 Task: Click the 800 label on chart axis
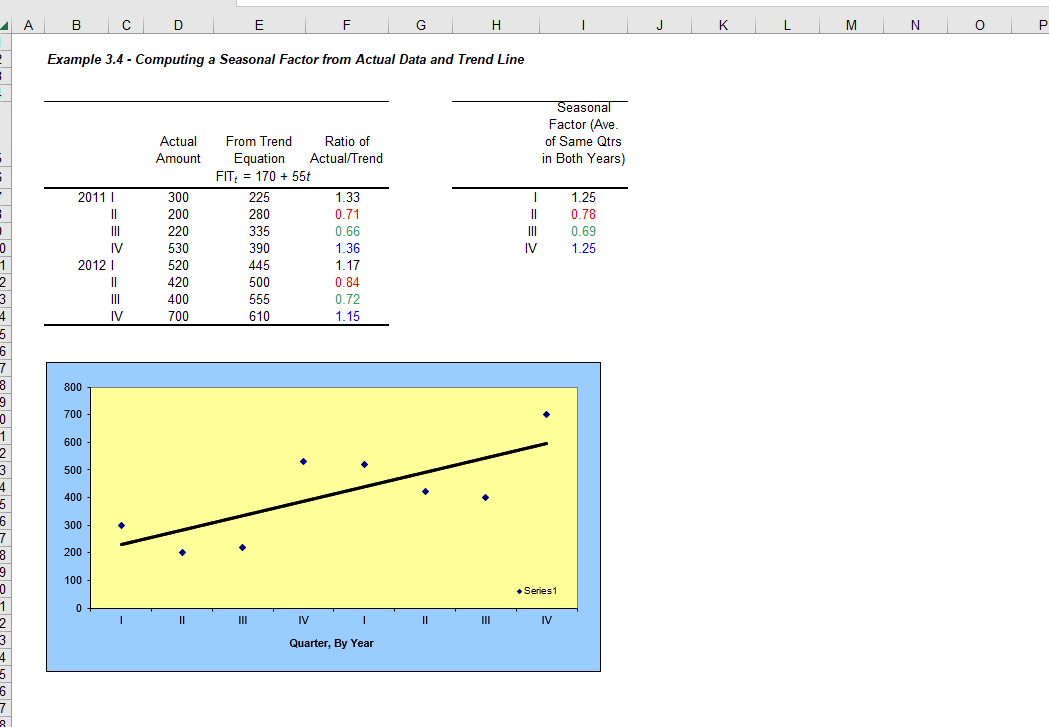point(73,387)
